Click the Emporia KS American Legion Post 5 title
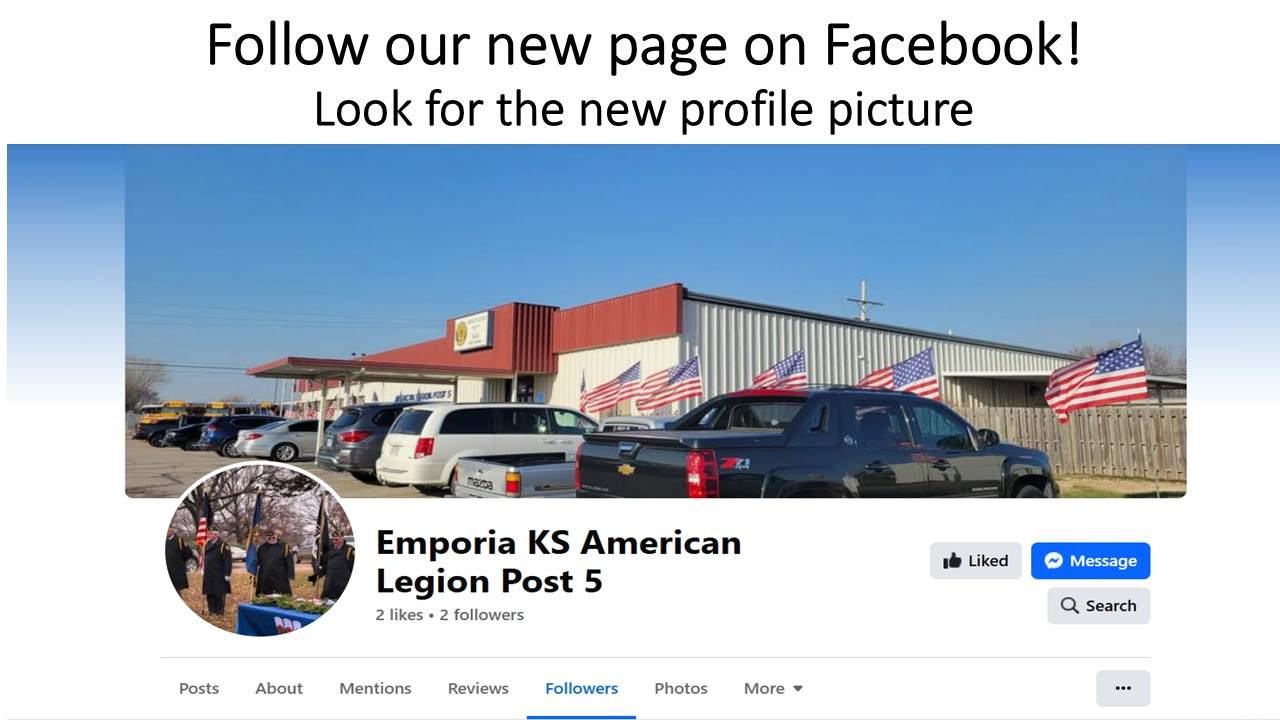This screenshot has width=1280, height=720. (x=559, y=561)
